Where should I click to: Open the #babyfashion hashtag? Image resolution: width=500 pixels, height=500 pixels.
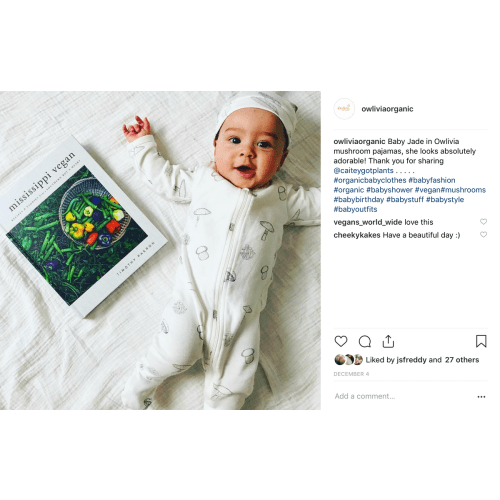432,180
